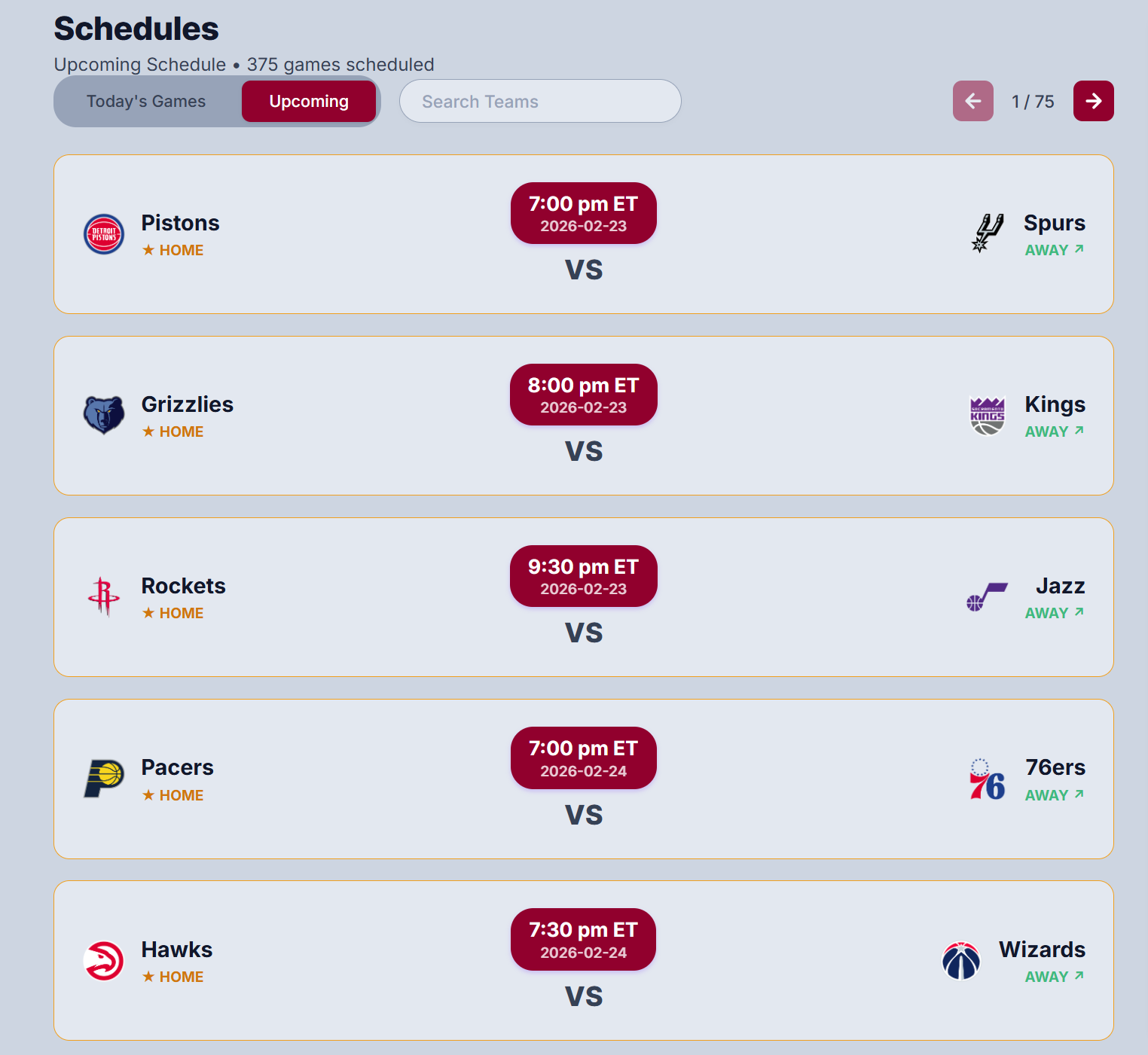
Task: Click the Philadelphia 76ers logo
Action: tap(987, 779)
